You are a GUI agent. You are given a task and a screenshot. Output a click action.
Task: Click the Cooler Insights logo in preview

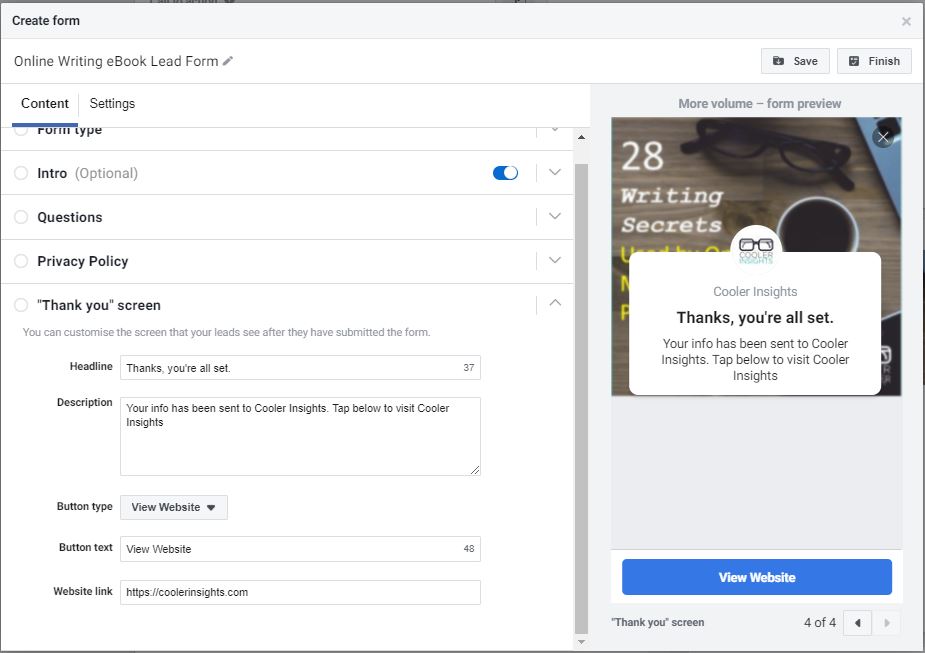pos(756,250)
